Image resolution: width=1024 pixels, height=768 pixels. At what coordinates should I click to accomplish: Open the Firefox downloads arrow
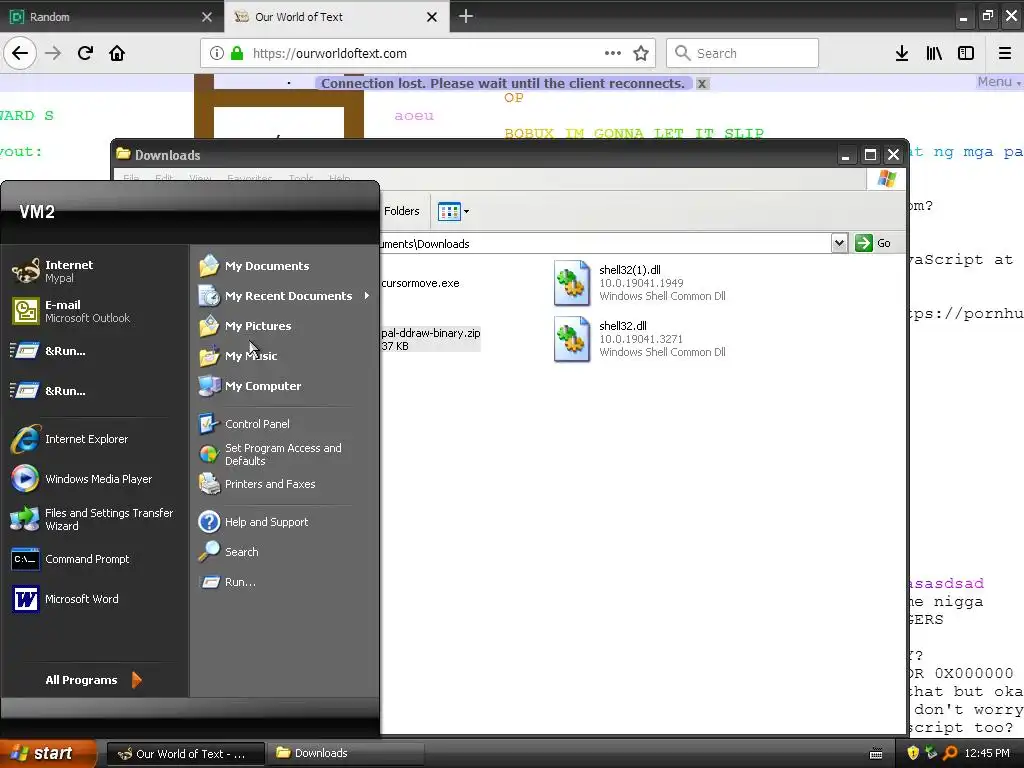click(901, 53)
